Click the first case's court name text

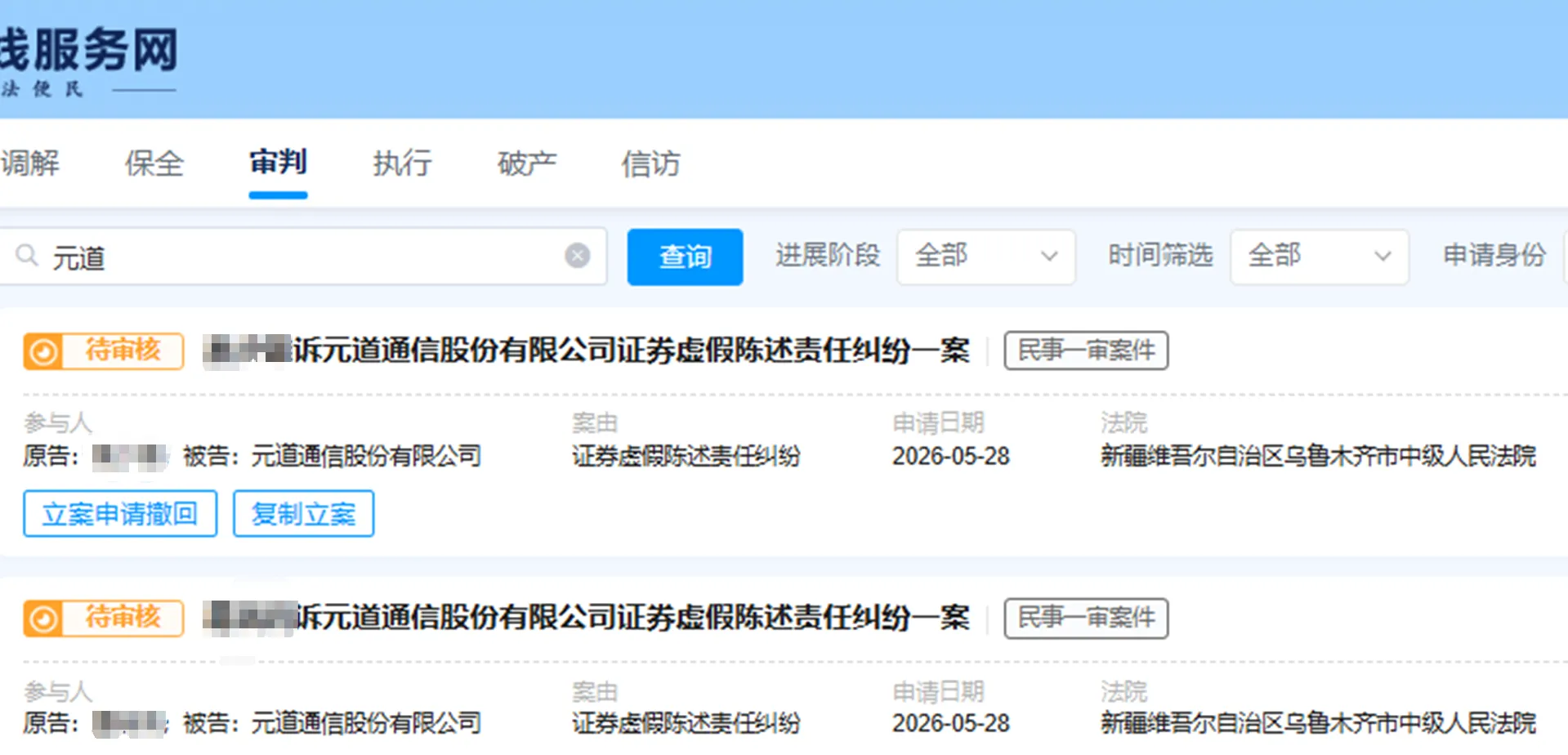pyautogui.click(x=1318, y=456)
